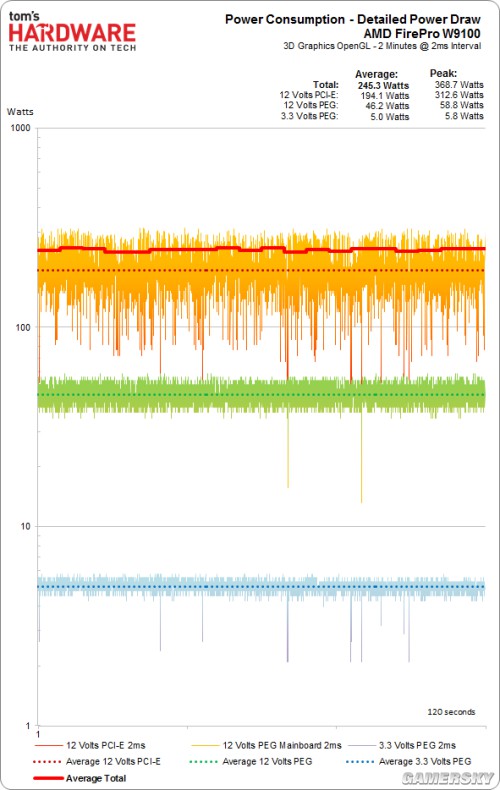This screenshot has height=790, width=500.
Task: Click the 245.3 Watts average total value
Action: coord(384,86)
